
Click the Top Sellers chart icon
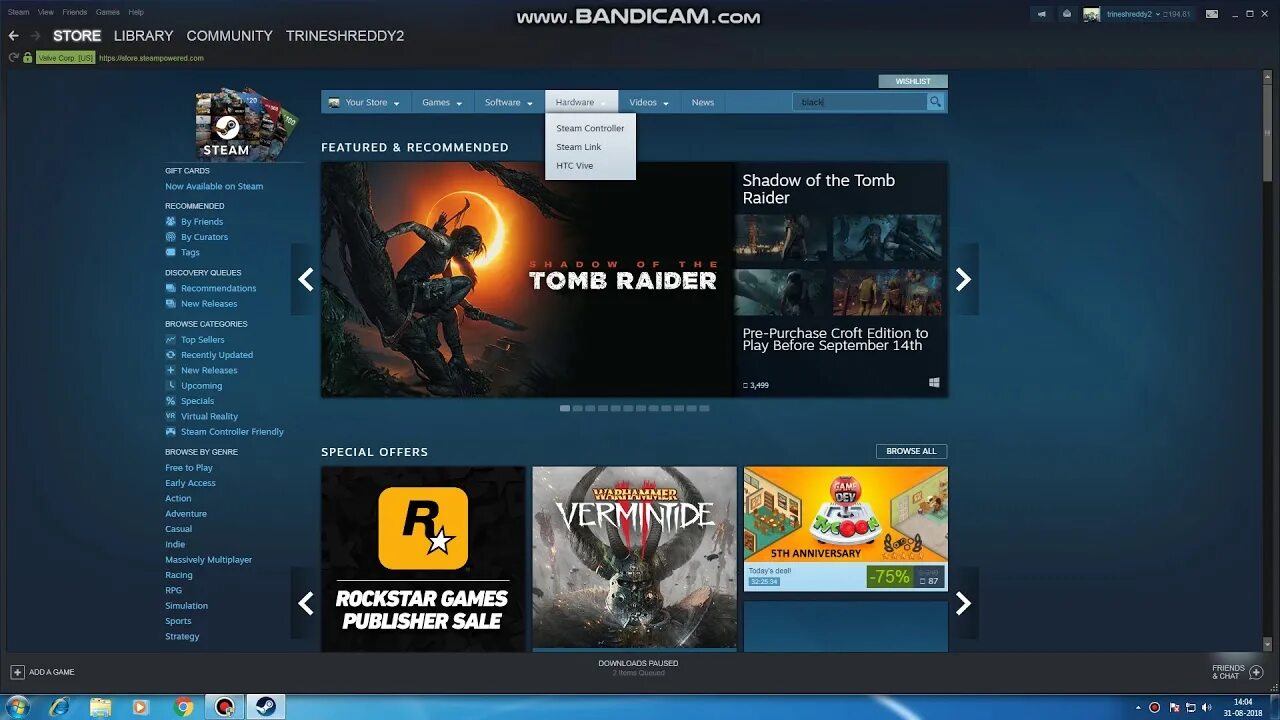[171, 340]
